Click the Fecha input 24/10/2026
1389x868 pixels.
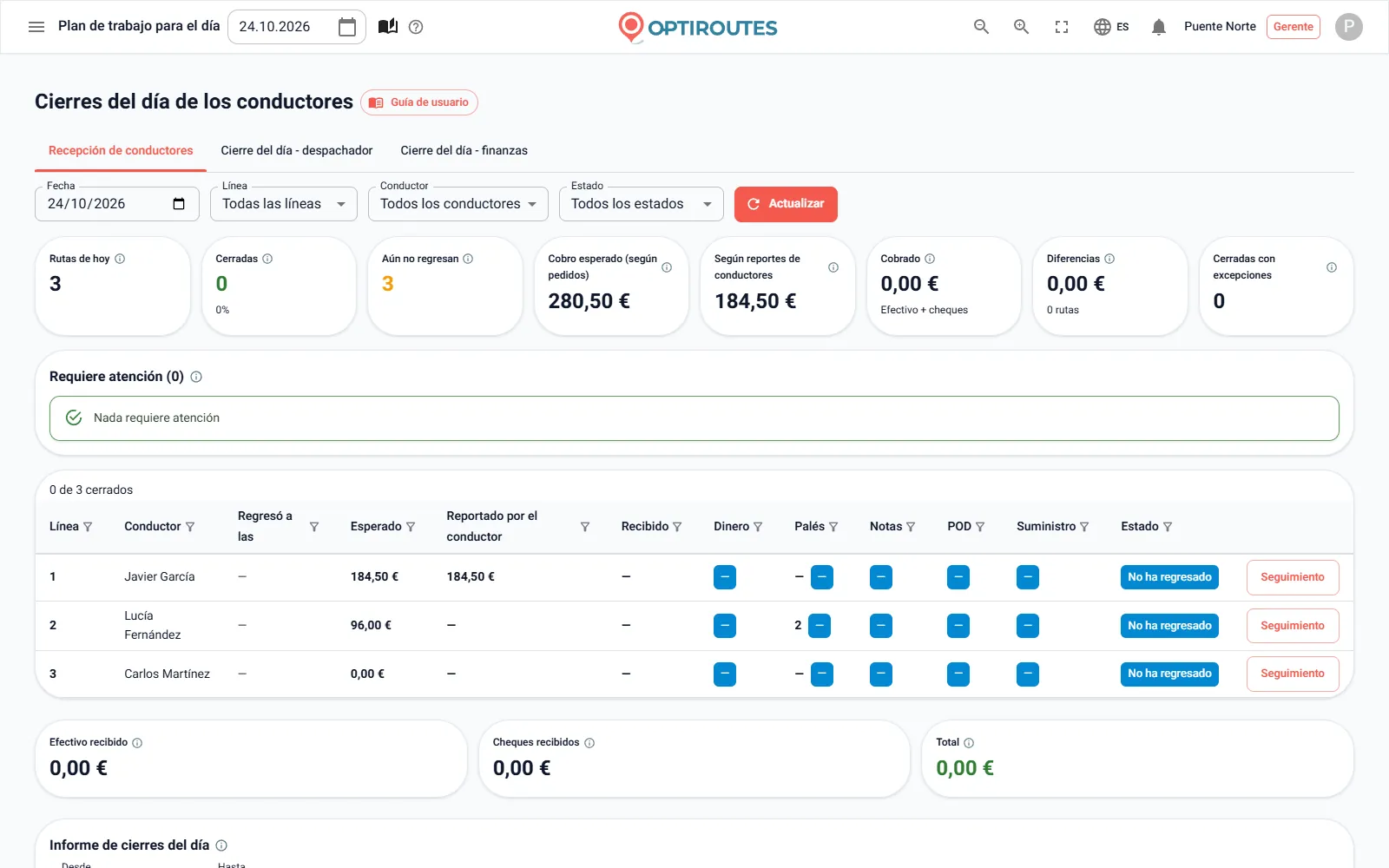pyautogui.click(x=117, y=204)
